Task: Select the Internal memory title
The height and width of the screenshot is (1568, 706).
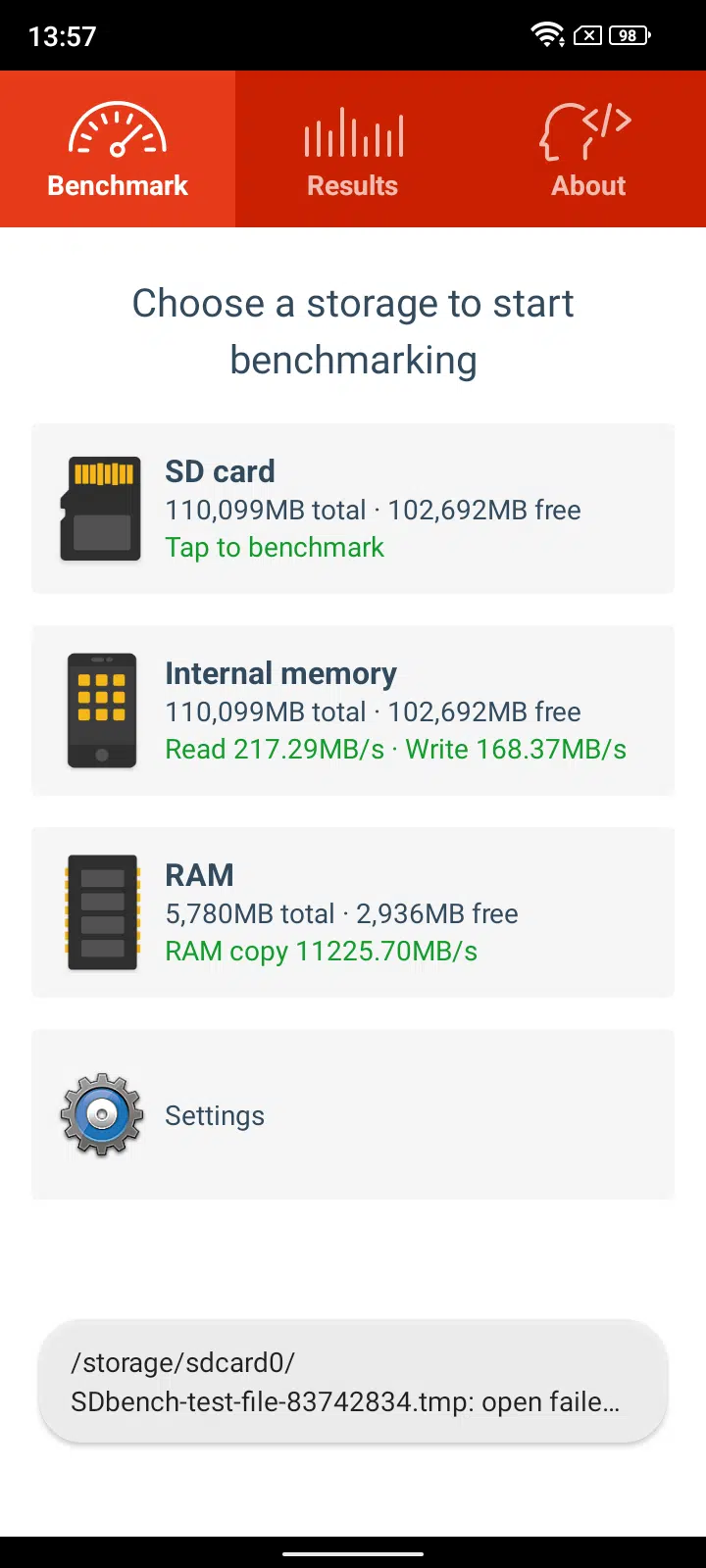Action: click(x=280, y=673)
